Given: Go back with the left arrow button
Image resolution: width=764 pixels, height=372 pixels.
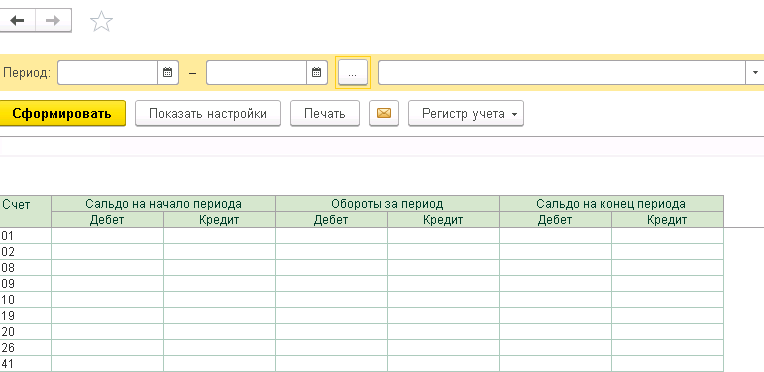Looking at the screenshot, I should [x=18, y=20].
